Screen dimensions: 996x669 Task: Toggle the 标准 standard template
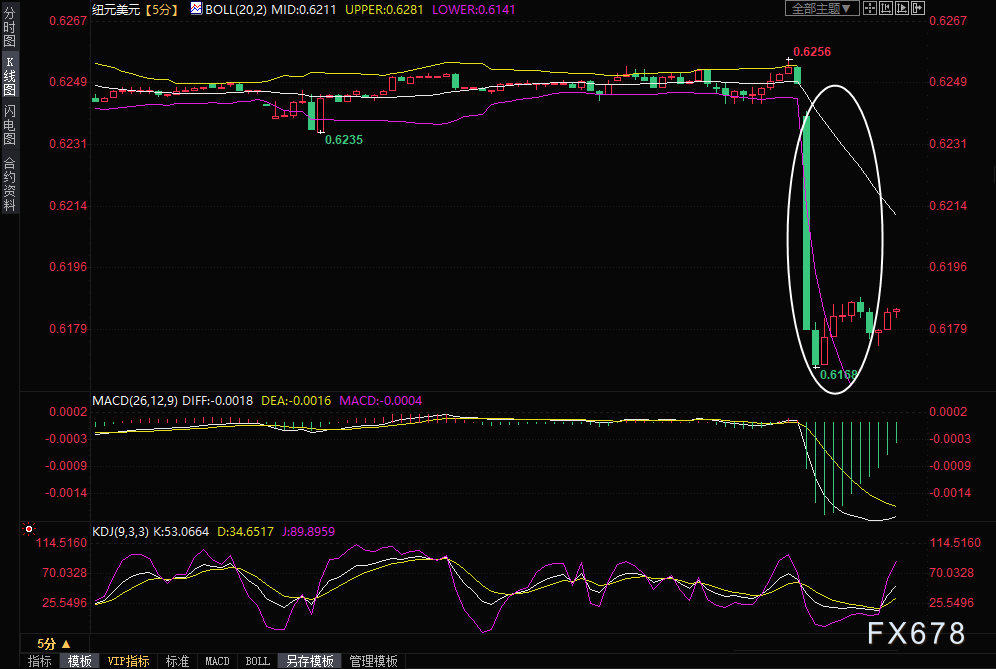(x=177, y=661)
